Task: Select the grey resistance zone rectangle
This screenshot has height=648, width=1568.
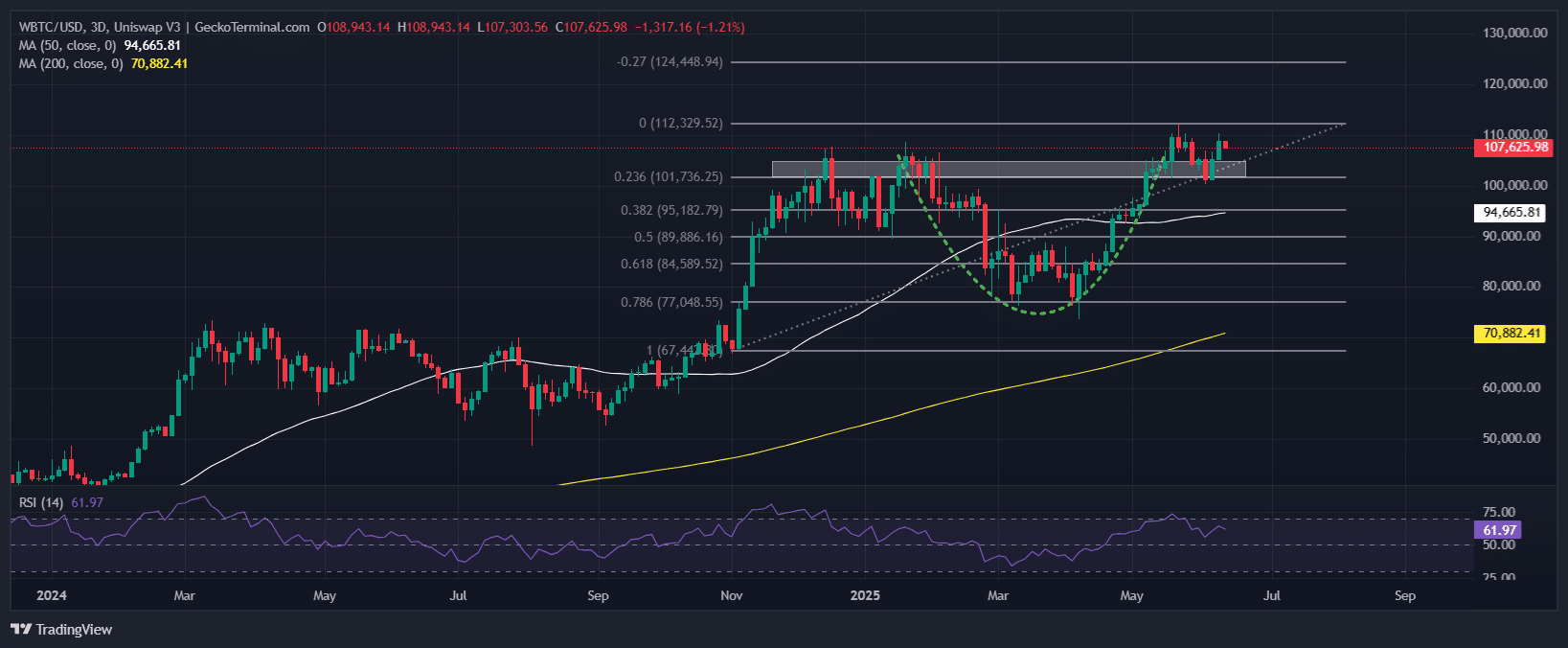Action: pyautogui.click(x=1009, y=169)
